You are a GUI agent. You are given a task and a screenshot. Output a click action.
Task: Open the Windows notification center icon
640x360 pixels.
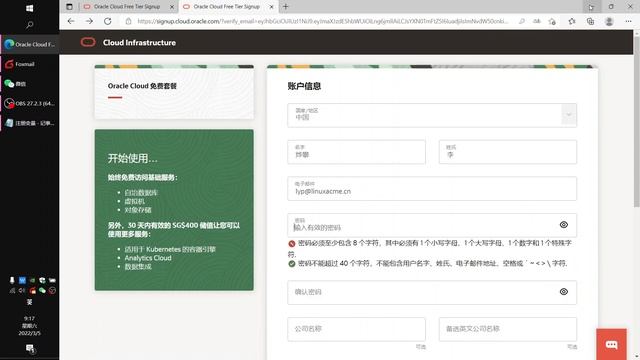tap(30, 349)
